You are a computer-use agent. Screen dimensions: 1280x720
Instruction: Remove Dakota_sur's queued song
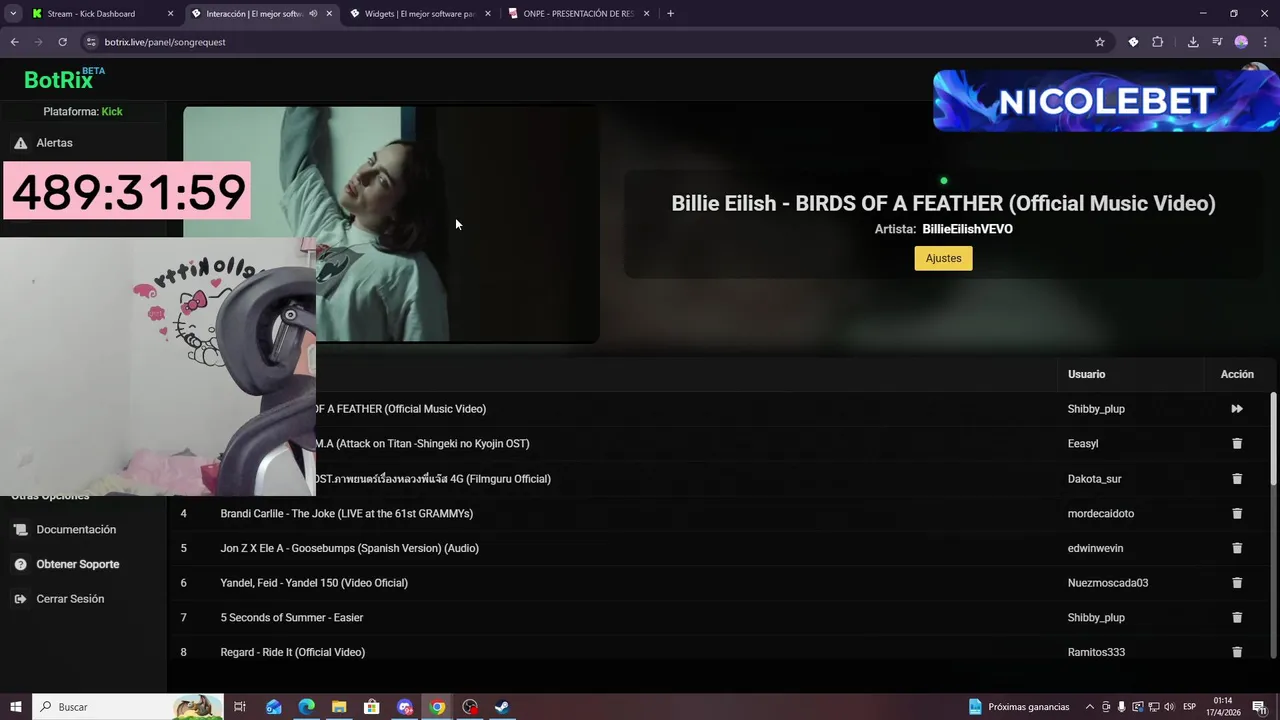pyautogui.click(x=1237, y=479)
